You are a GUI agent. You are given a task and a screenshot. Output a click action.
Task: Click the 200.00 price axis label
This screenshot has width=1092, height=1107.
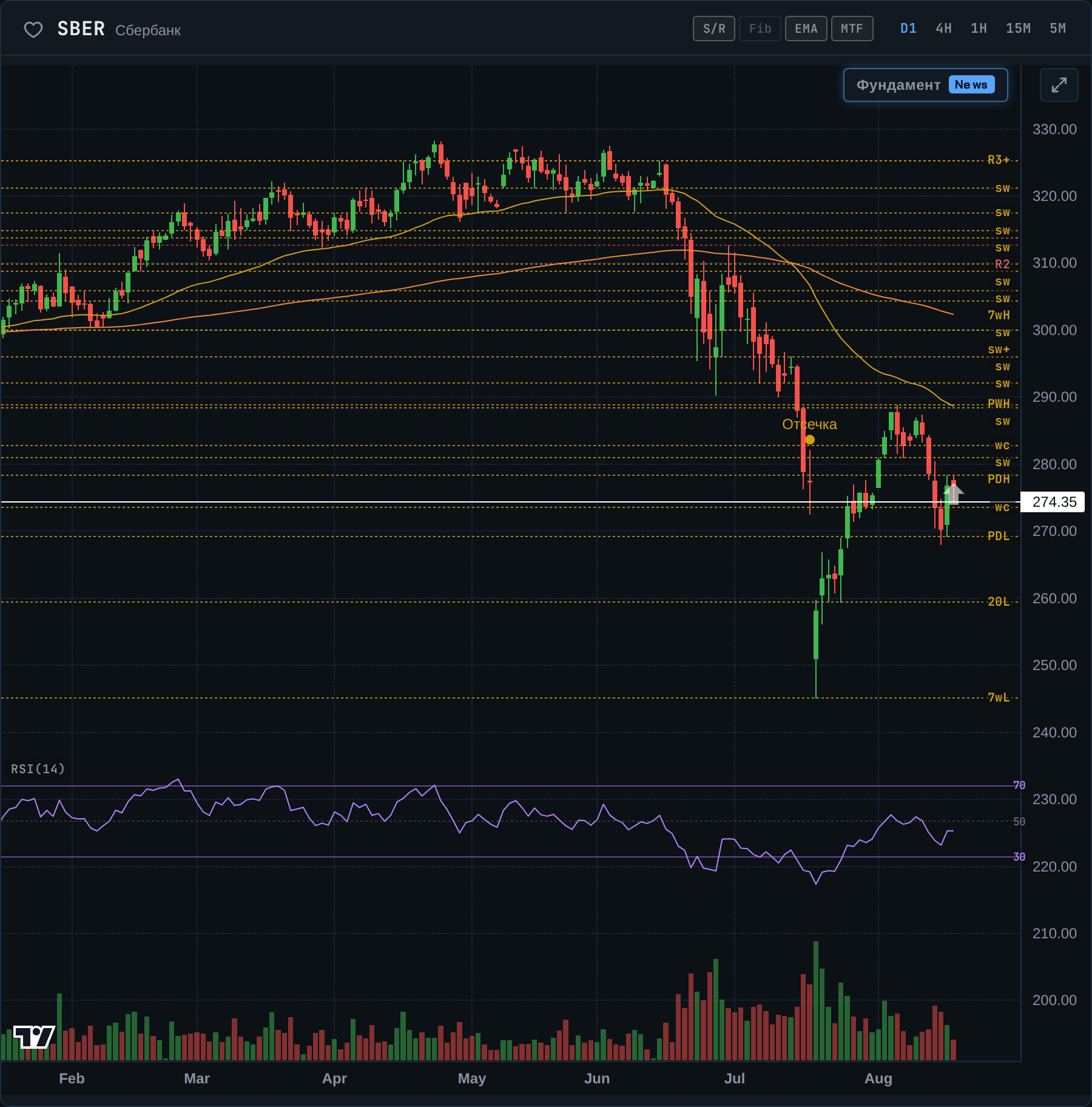[x=1054, y=1000]
